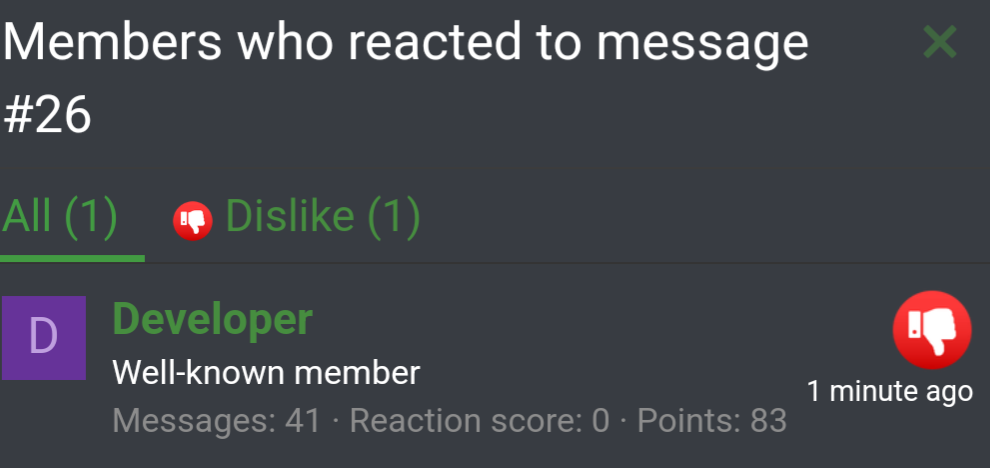Click the "Well-known member" user title

266,373
